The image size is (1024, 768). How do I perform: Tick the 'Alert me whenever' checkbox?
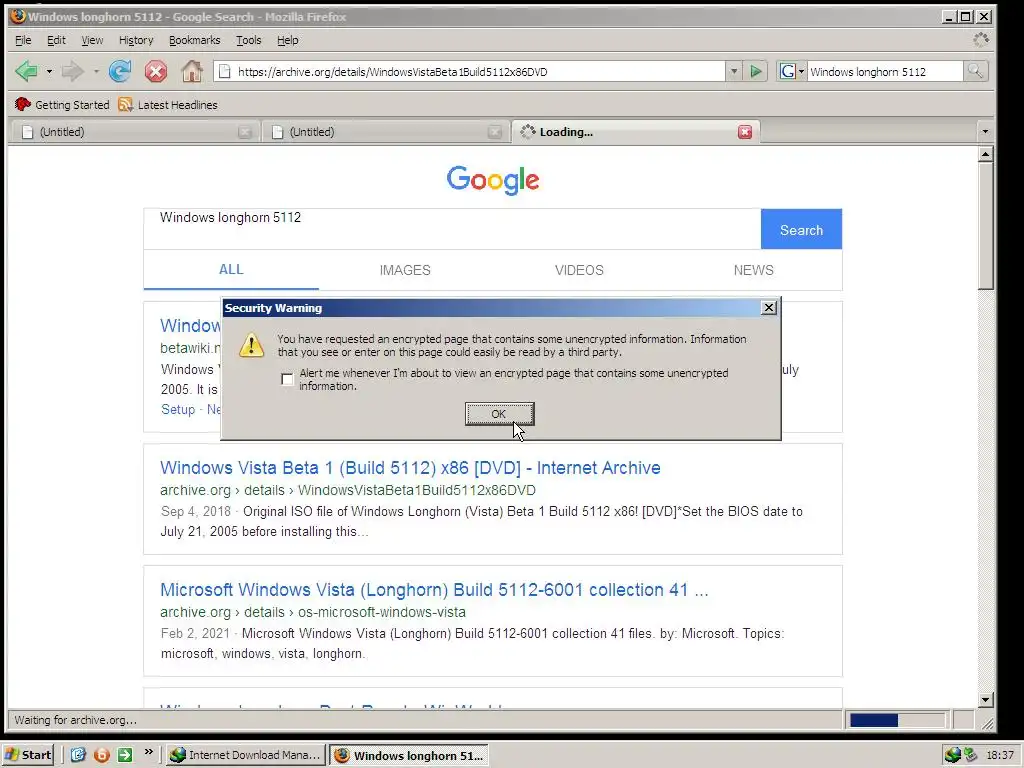point(287,379)
